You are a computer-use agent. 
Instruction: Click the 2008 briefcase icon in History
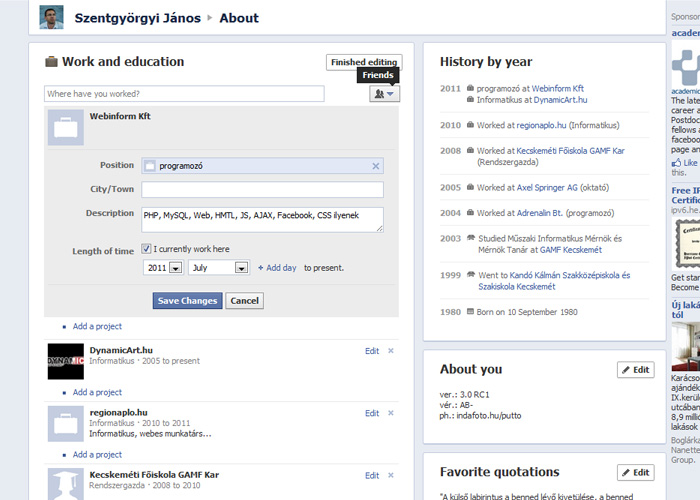click(470, 150)
